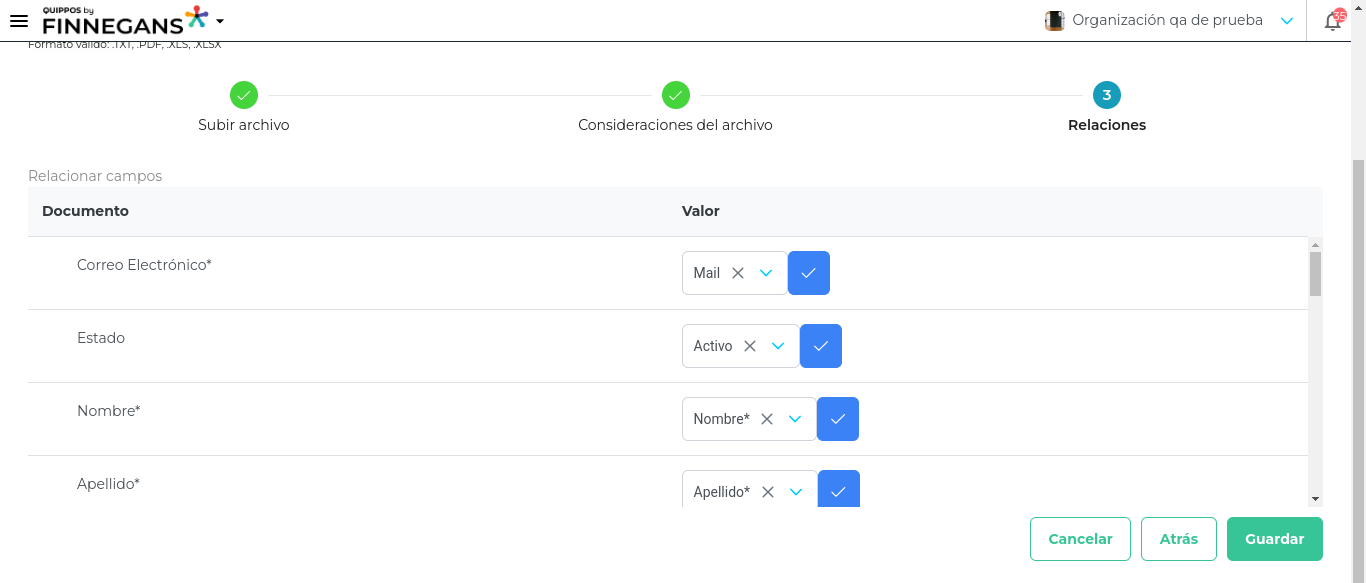Open dropdown arrow beside Finnegans logo

point(220,21)
